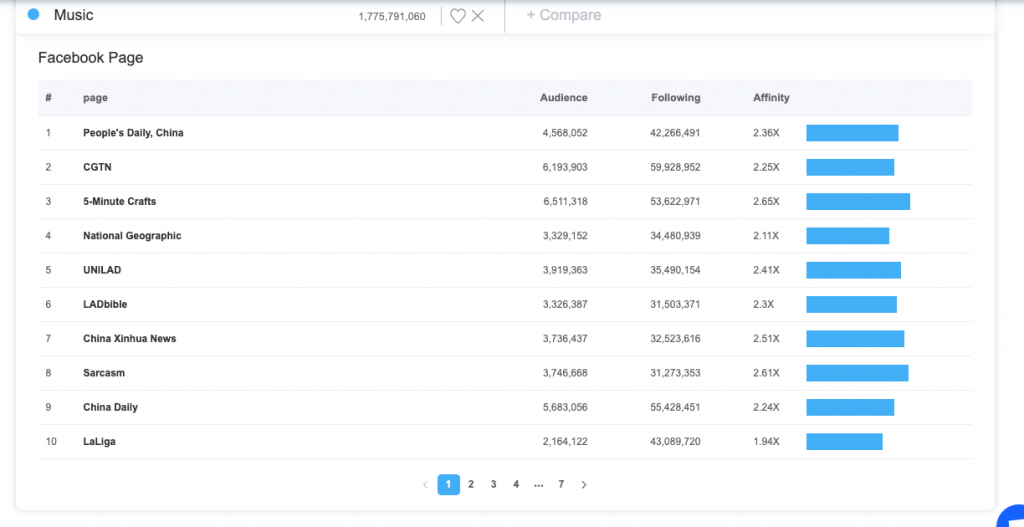The image size is (1024, 527).
Task: Click the + Compare field
Action: (564, 15)
